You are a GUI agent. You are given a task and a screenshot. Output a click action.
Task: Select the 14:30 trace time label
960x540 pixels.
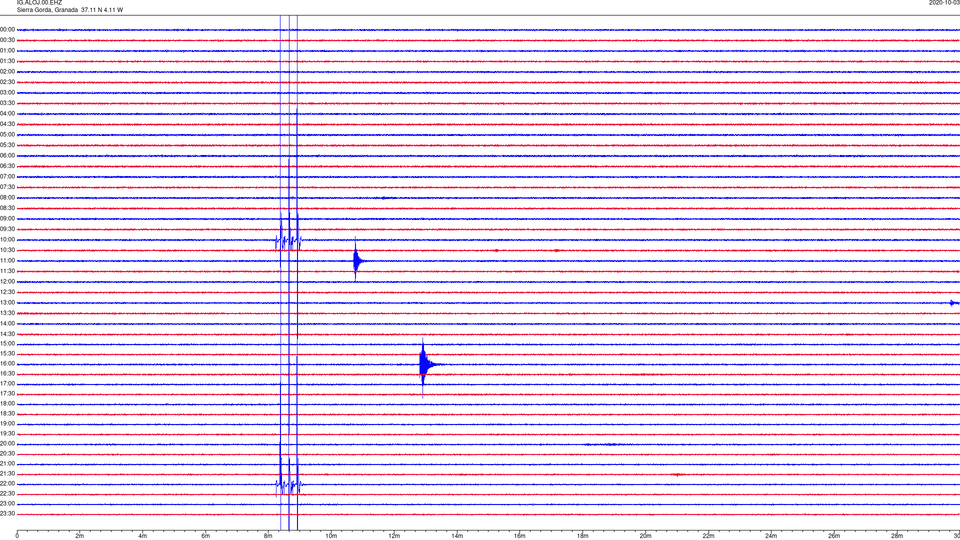click(x=7, y=334)
